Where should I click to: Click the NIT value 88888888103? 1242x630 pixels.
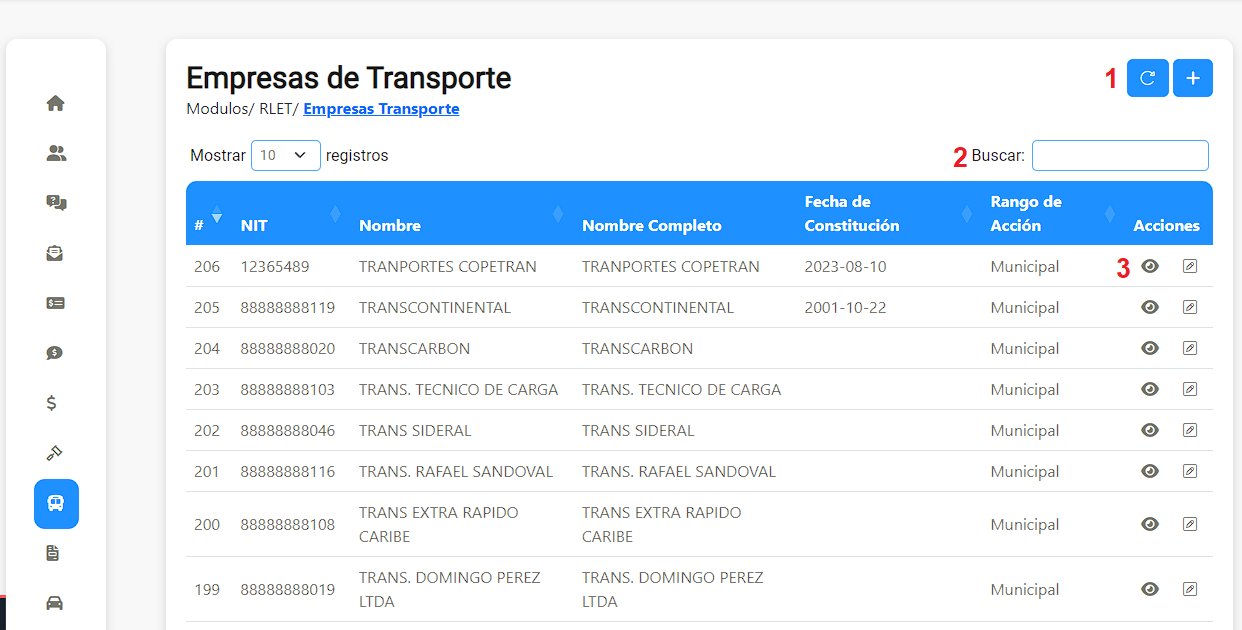(x=288, y=390)
